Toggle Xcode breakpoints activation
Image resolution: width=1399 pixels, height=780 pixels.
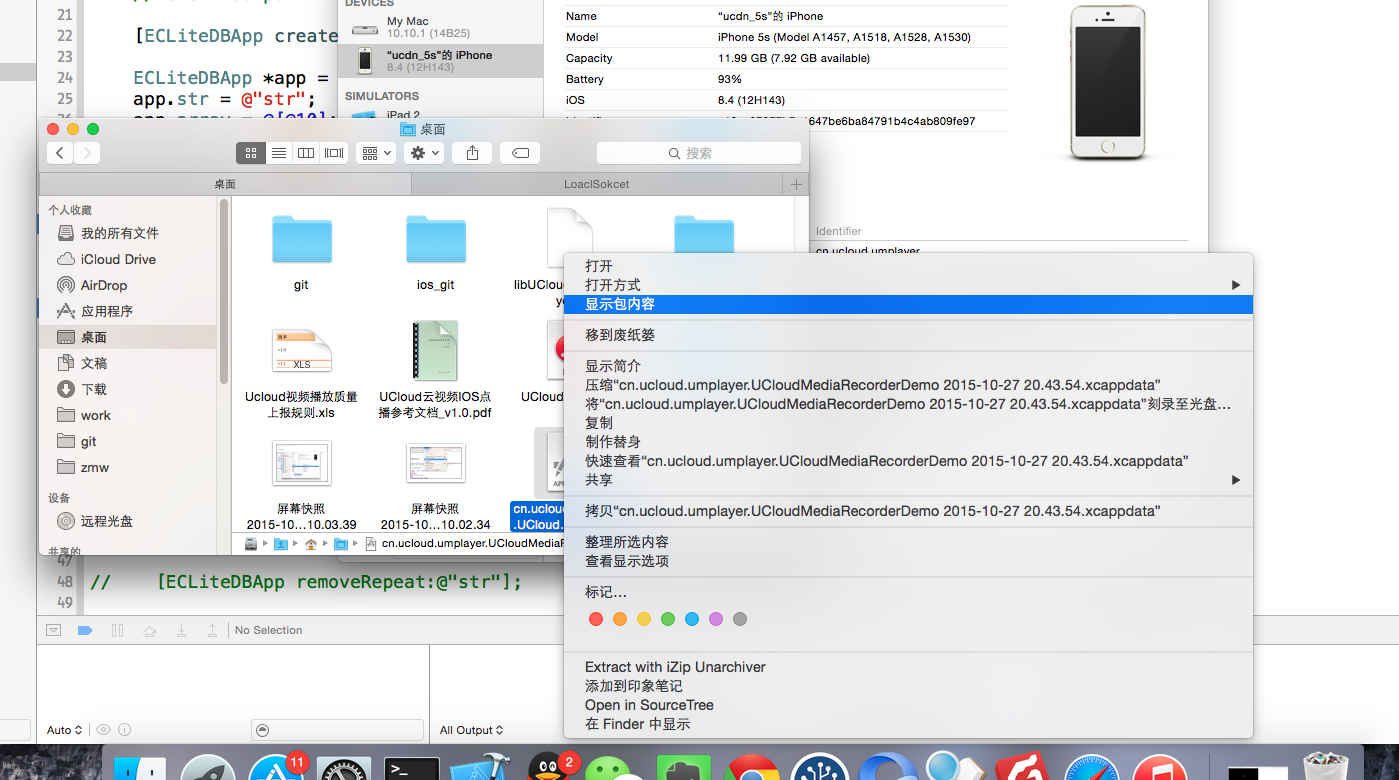[x=85, y=630]
